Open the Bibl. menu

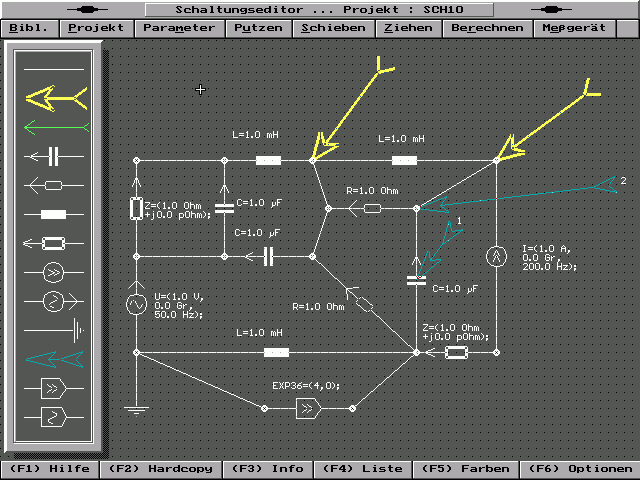click(29, 28)
